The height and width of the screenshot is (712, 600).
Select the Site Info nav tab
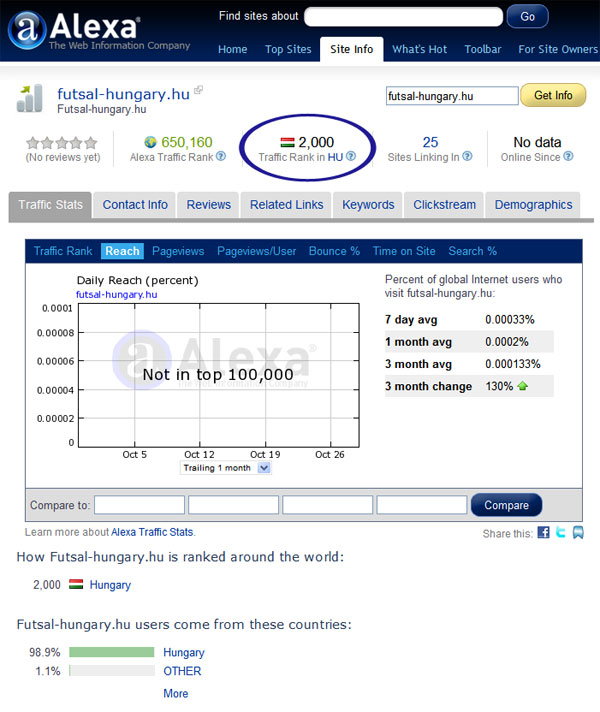click(352, 49)
